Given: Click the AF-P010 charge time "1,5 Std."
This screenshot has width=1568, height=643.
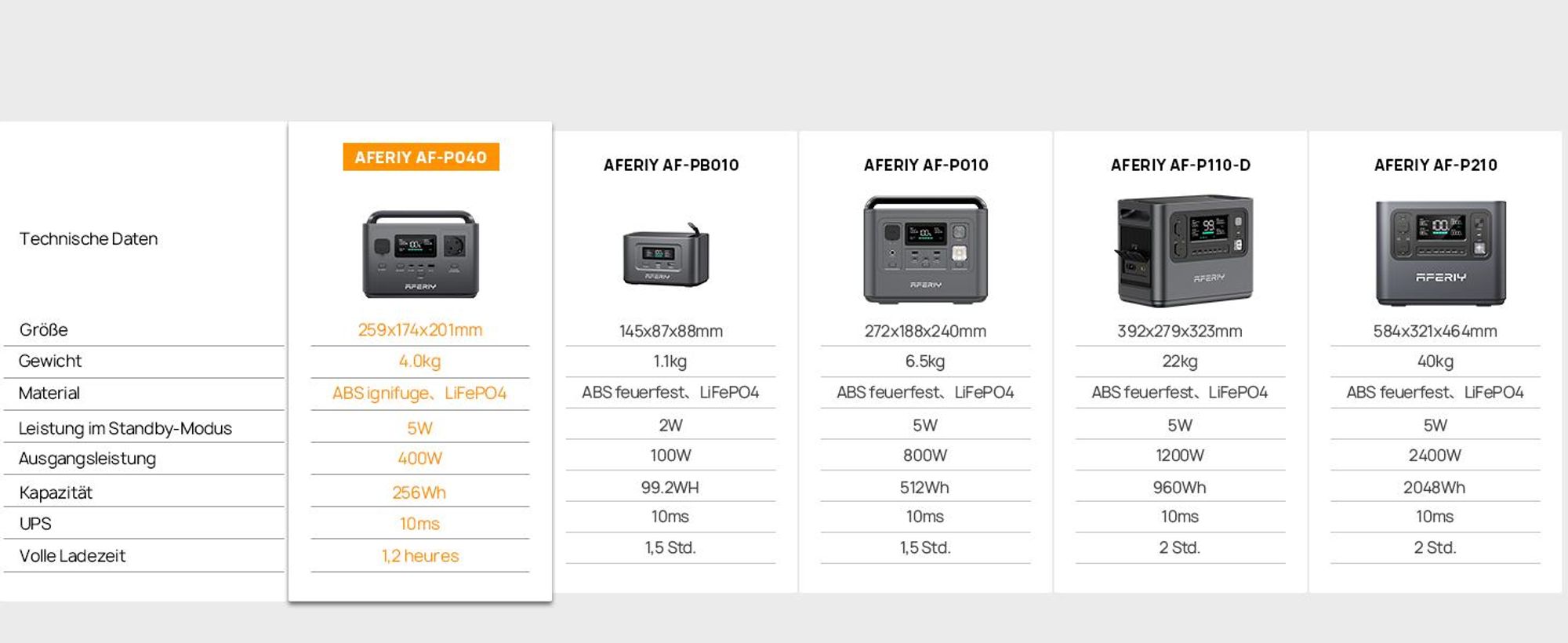Looking at the screenshot, I should 925,547.
